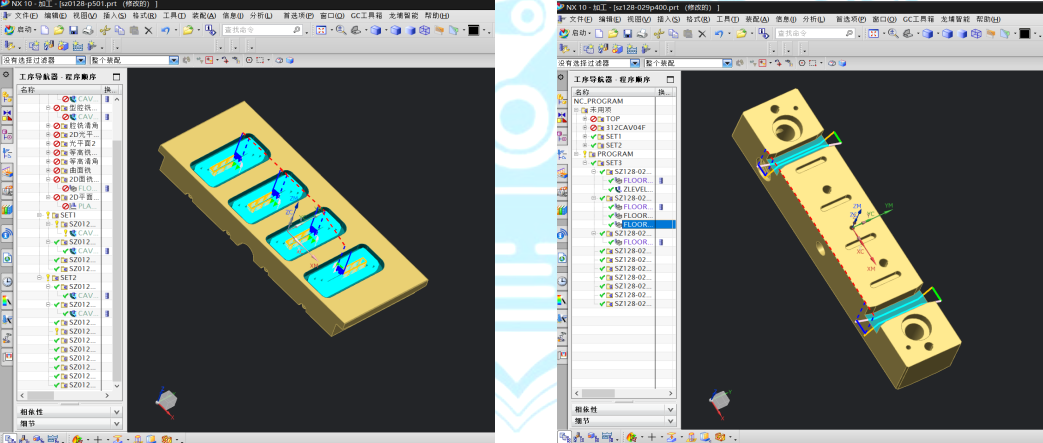This screenshot has width=1043, height=443.
Task: Click Print icon in right NX window
Action: point(641,34)
